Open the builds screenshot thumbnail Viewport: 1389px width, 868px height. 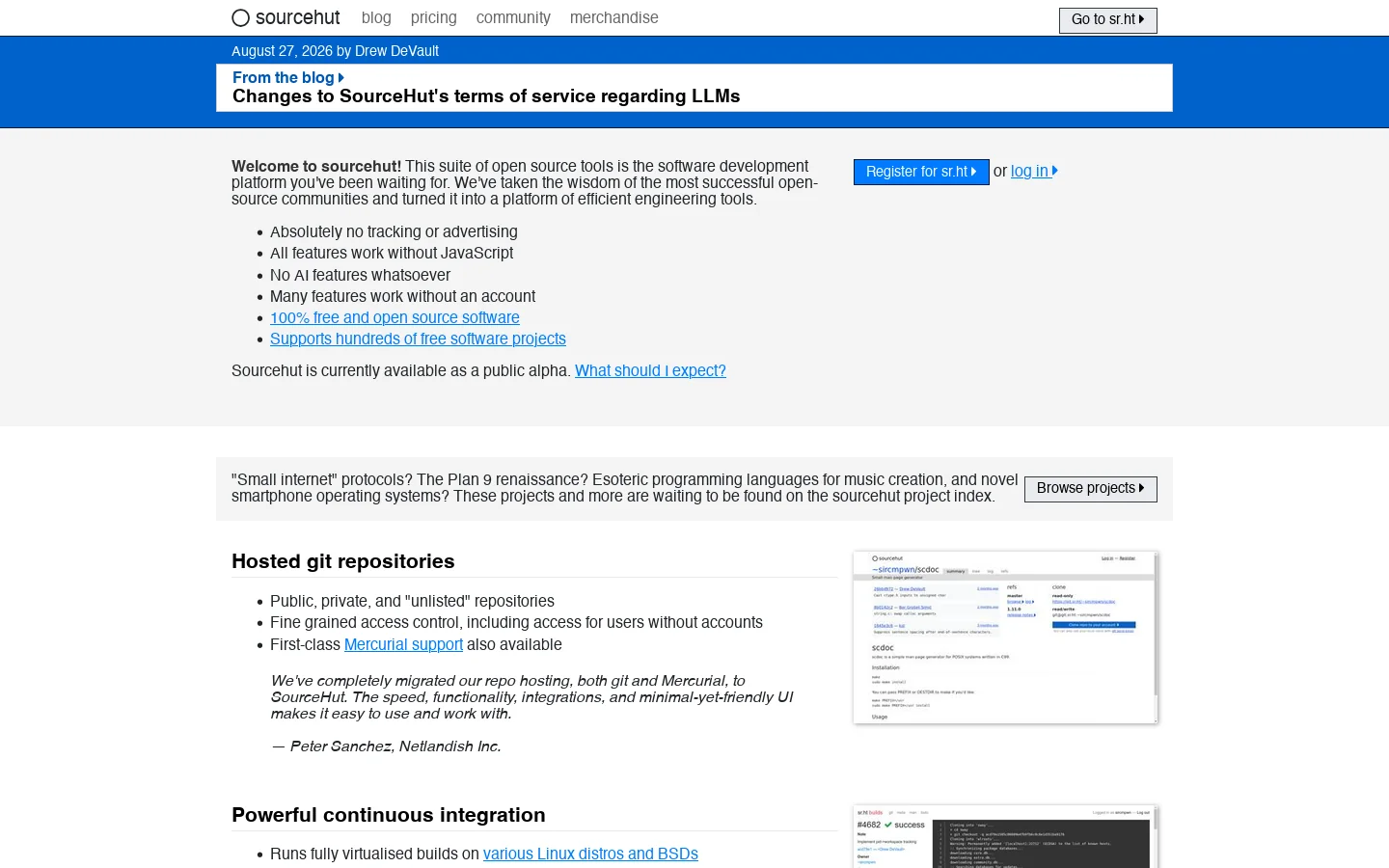pyautogui.click(x=1005, y=836)
